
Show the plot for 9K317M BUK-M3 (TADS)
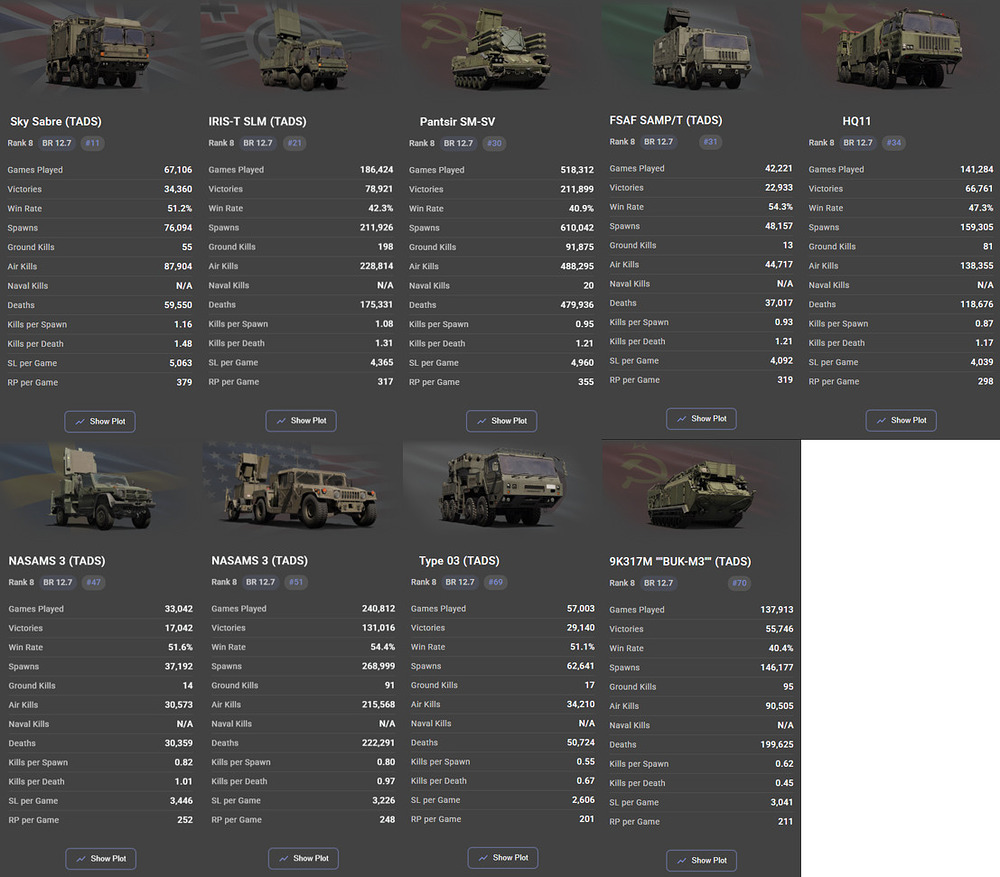click(701, 860)
